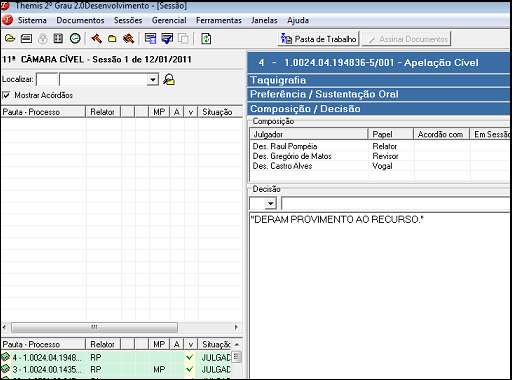The width and height of the screenshot is (512, 380).
Task: Open the Gerencial menu
Action: (169, 20)
